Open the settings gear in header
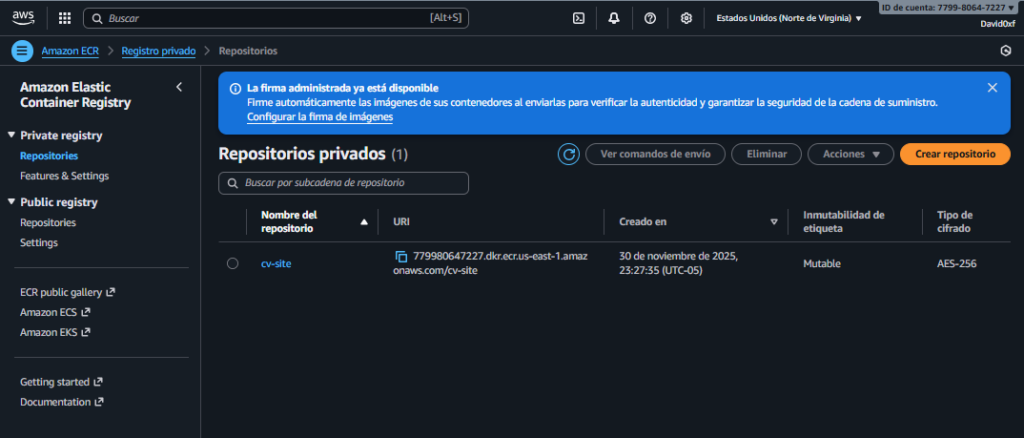Image resolution: width=1024 pixels, height=438 pixels. pos(686,18)
